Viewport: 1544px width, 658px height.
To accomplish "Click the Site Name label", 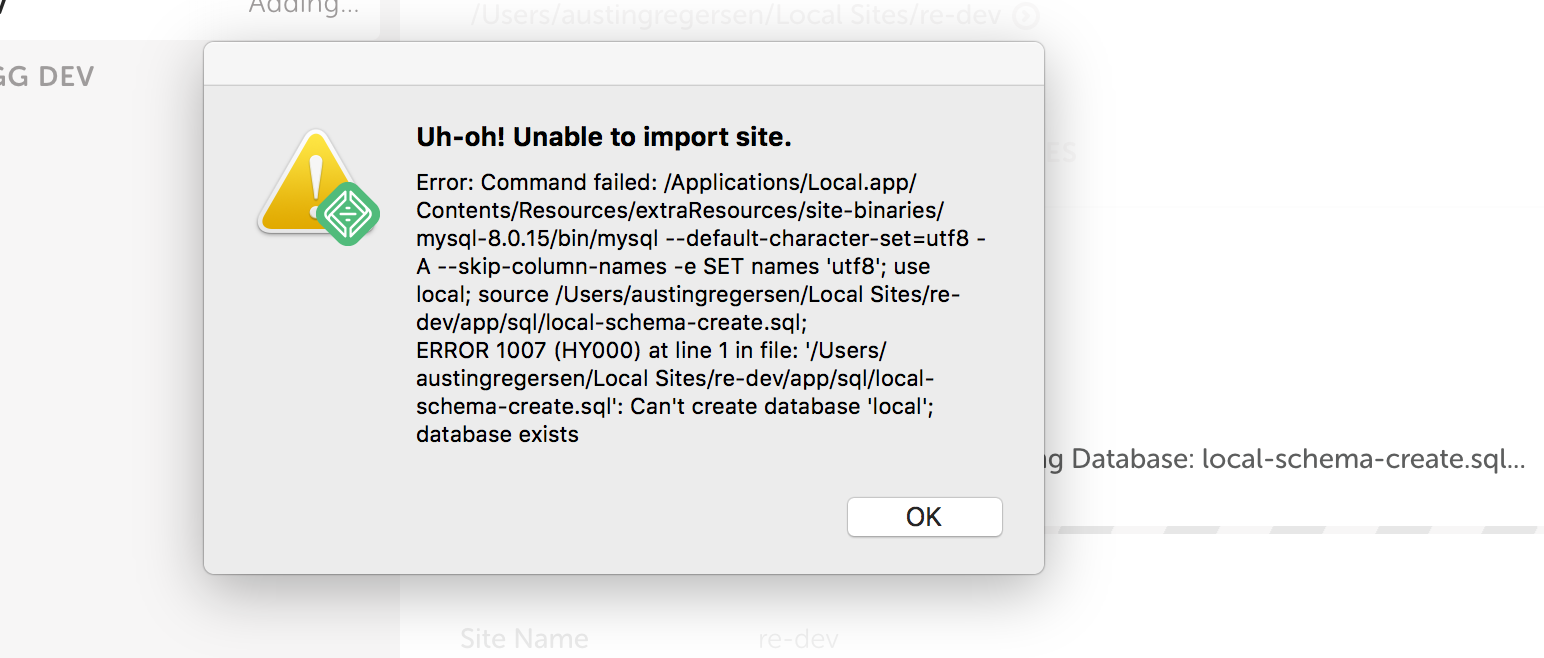I will (524, 638).
